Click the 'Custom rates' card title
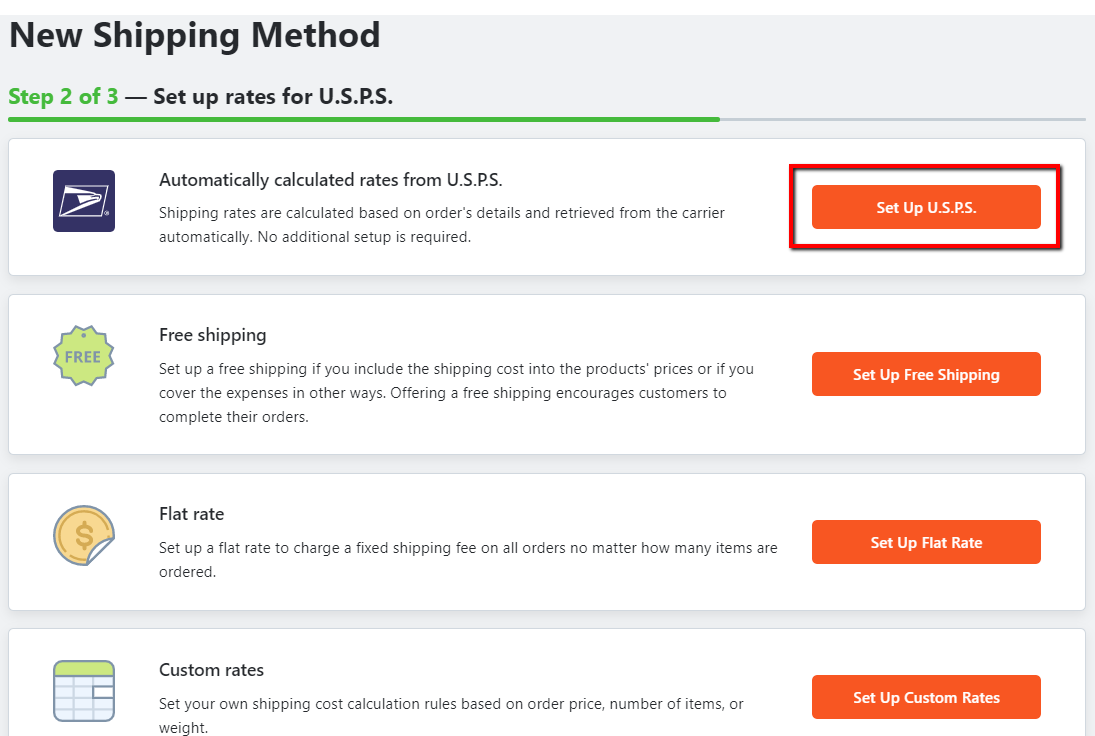The image size is (1095, 736). pyautogui.click(x=211, y=670)
